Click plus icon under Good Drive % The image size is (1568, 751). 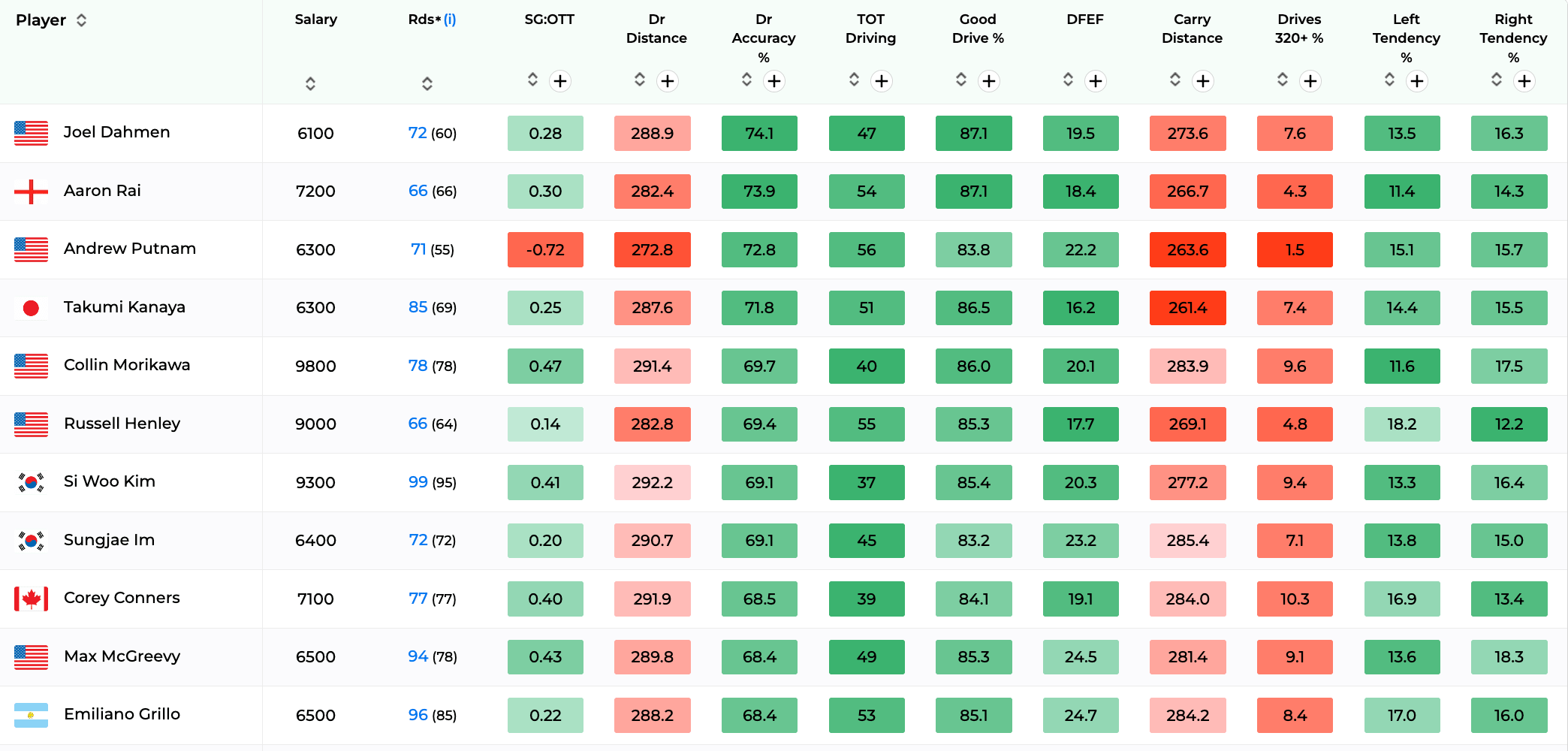(989, 81)
